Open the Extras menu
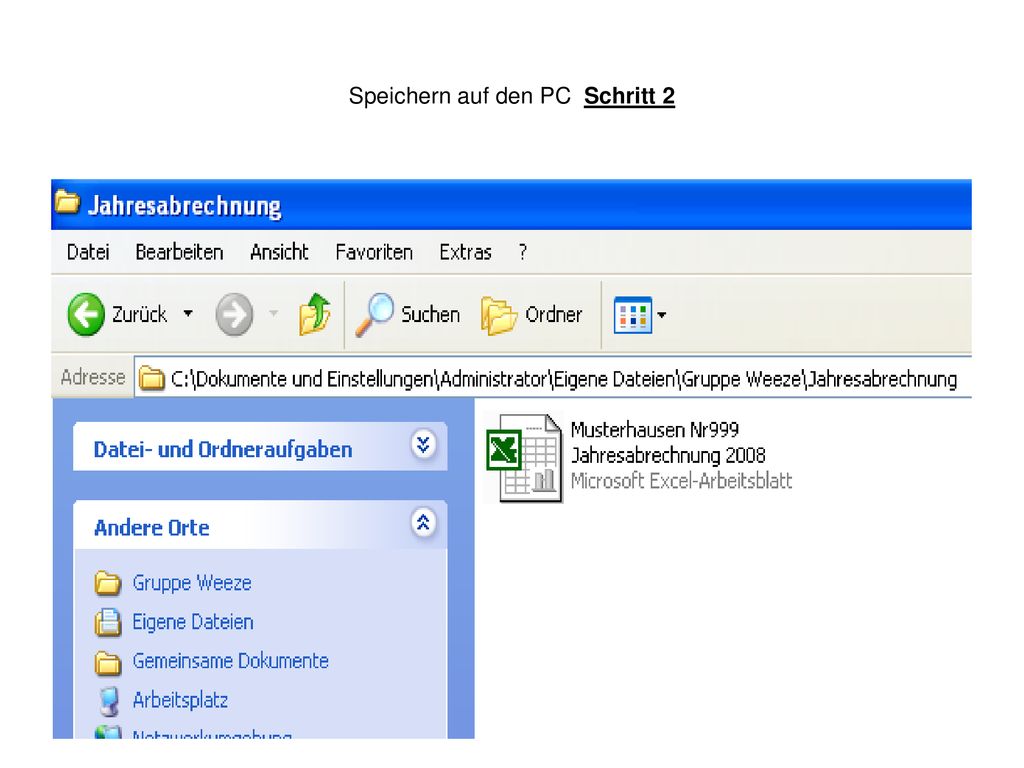Viewport: 1024px width, 768px height. tap(465, 252)
